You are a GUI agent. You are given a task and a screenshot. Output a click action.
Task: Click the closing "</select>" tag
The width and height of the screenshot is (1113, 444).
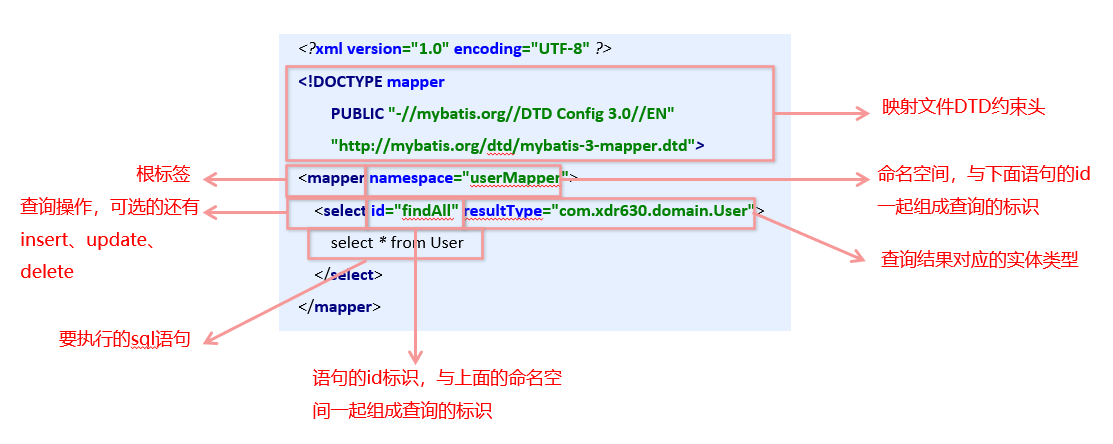[x=349, y=275]
